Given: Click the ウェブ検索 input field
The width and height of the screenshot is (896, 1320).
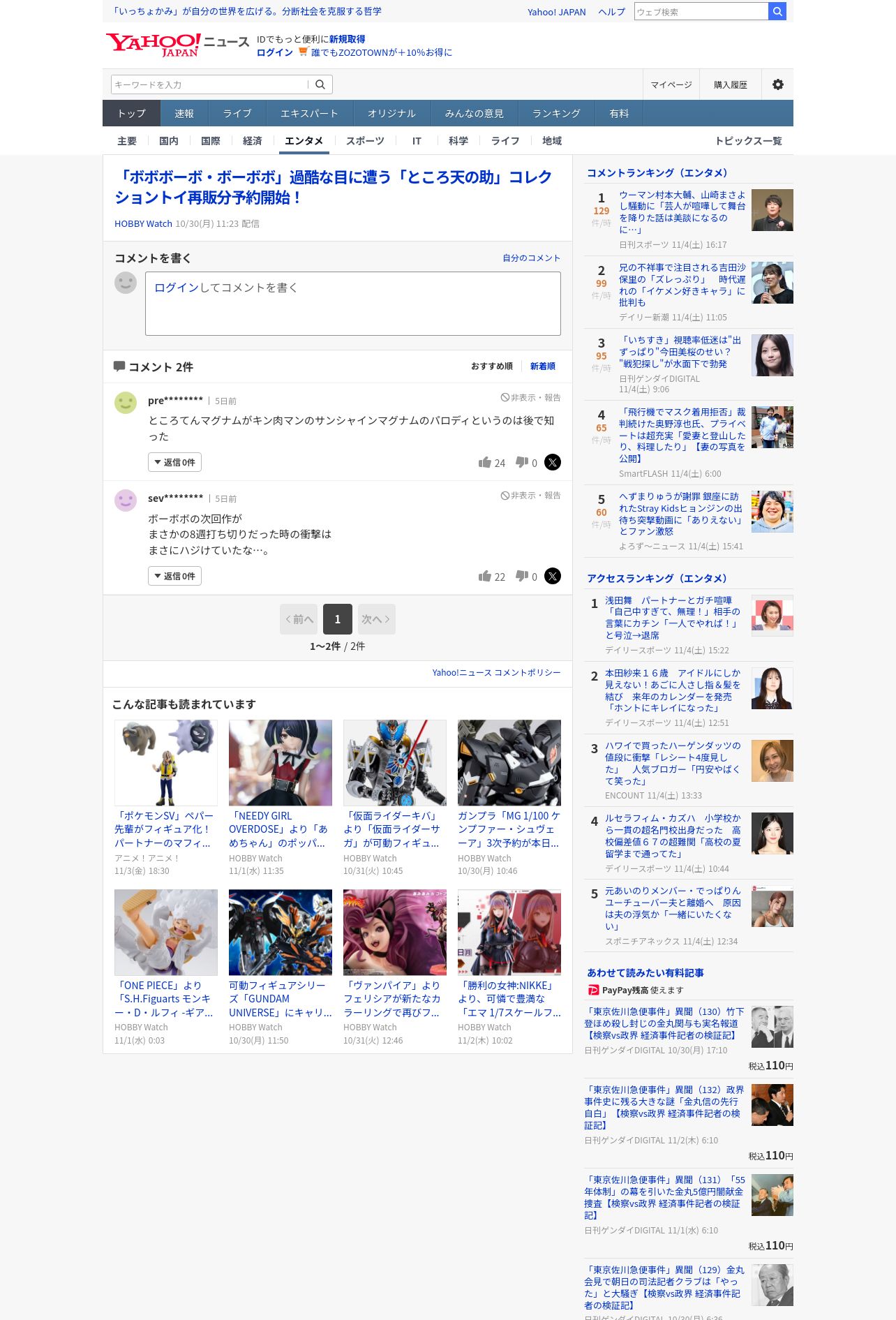Looking at the screenshot, I should 701,11.
